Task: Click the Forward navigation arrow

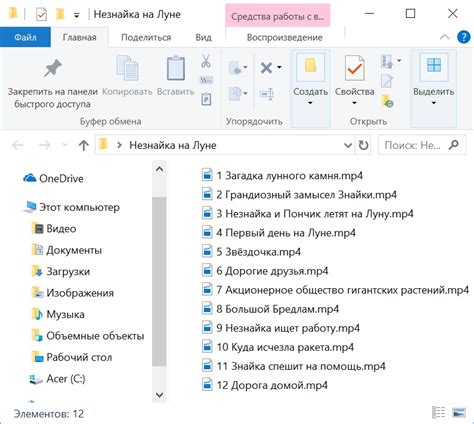Action: click(45, 145)
